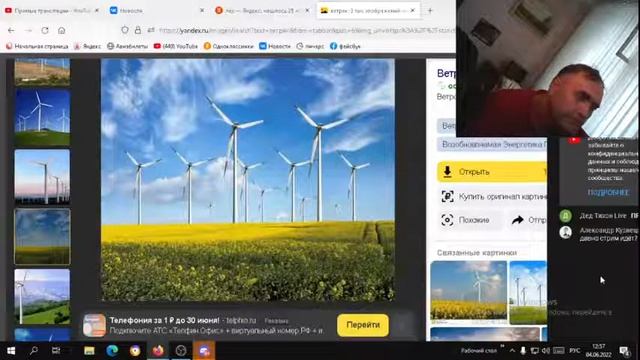Switch to Firefox on the taskbar
This screenshot has width=640, height=360.
tap(158, 351)
